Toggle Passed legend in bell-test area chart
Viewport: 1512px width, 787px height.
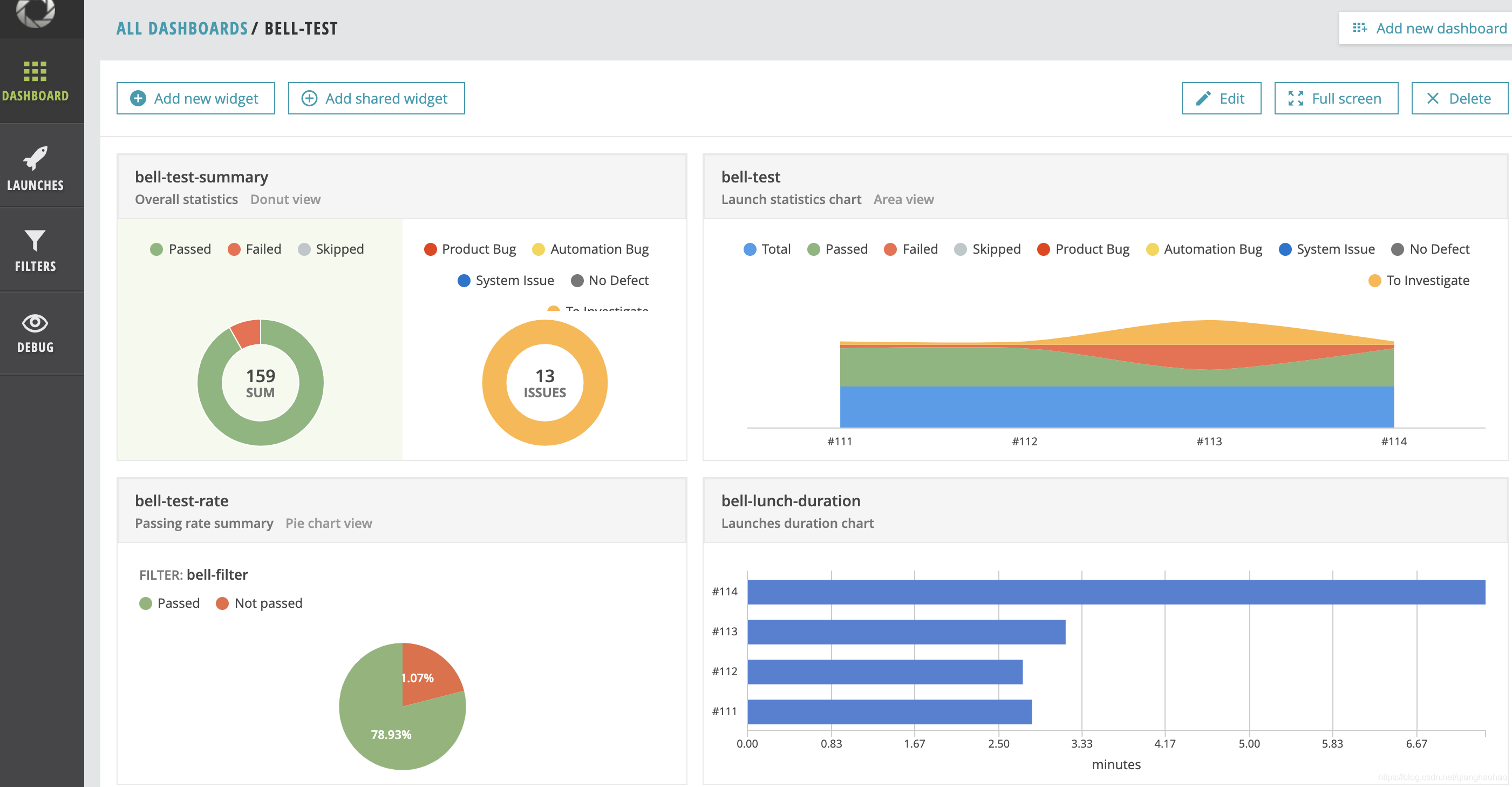pos(837,249)
